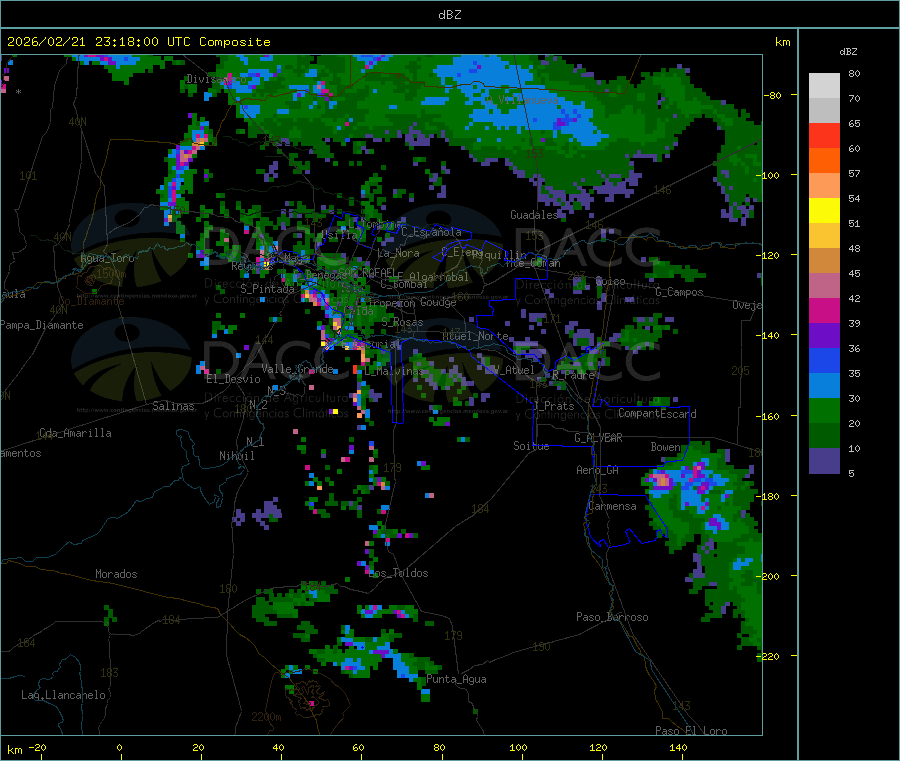Select the 42 dBZ magenta legend swatch
900x761 pixels.
(x=824, y=310)
